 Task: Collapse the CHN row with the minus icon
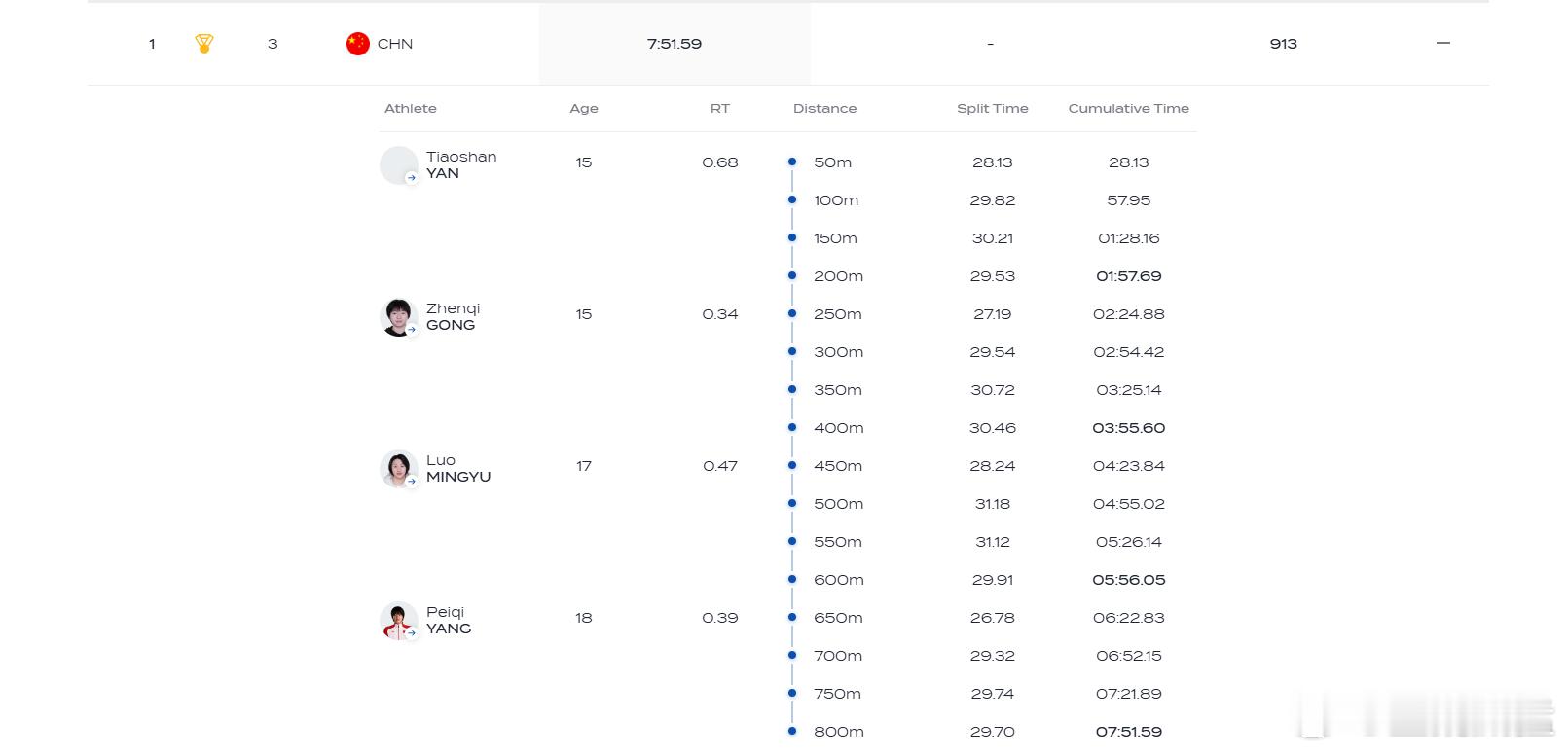(1443, 43)
